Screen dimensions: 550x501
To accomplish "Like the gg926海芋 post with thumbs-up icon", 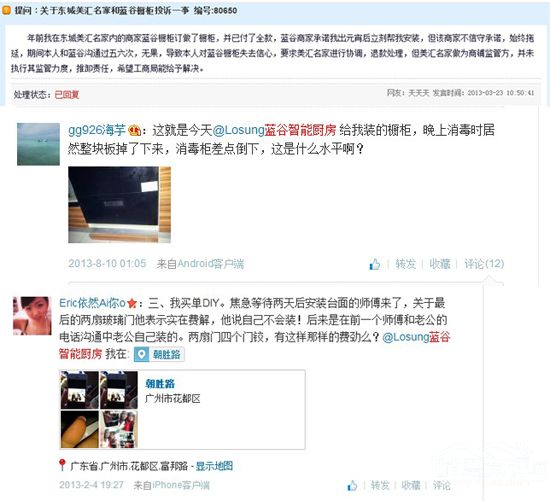I will click(x=375, y=264).
